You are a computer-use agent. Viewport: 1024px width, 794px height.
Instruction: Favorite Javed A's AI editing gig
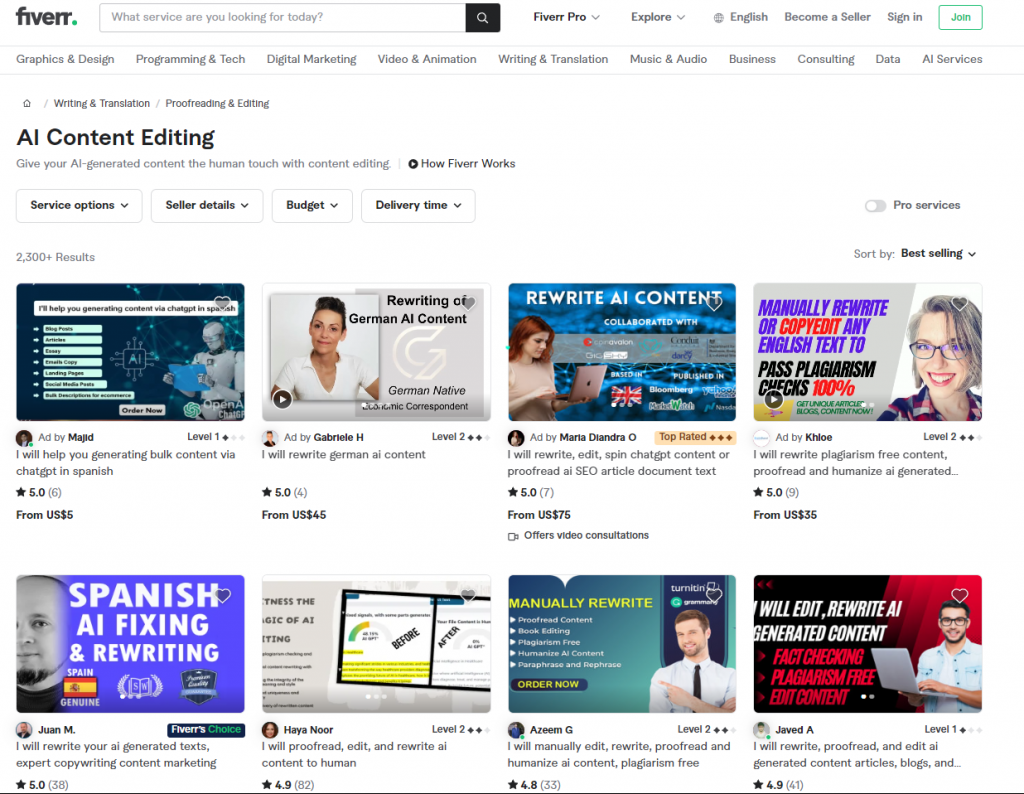(959, 594)
